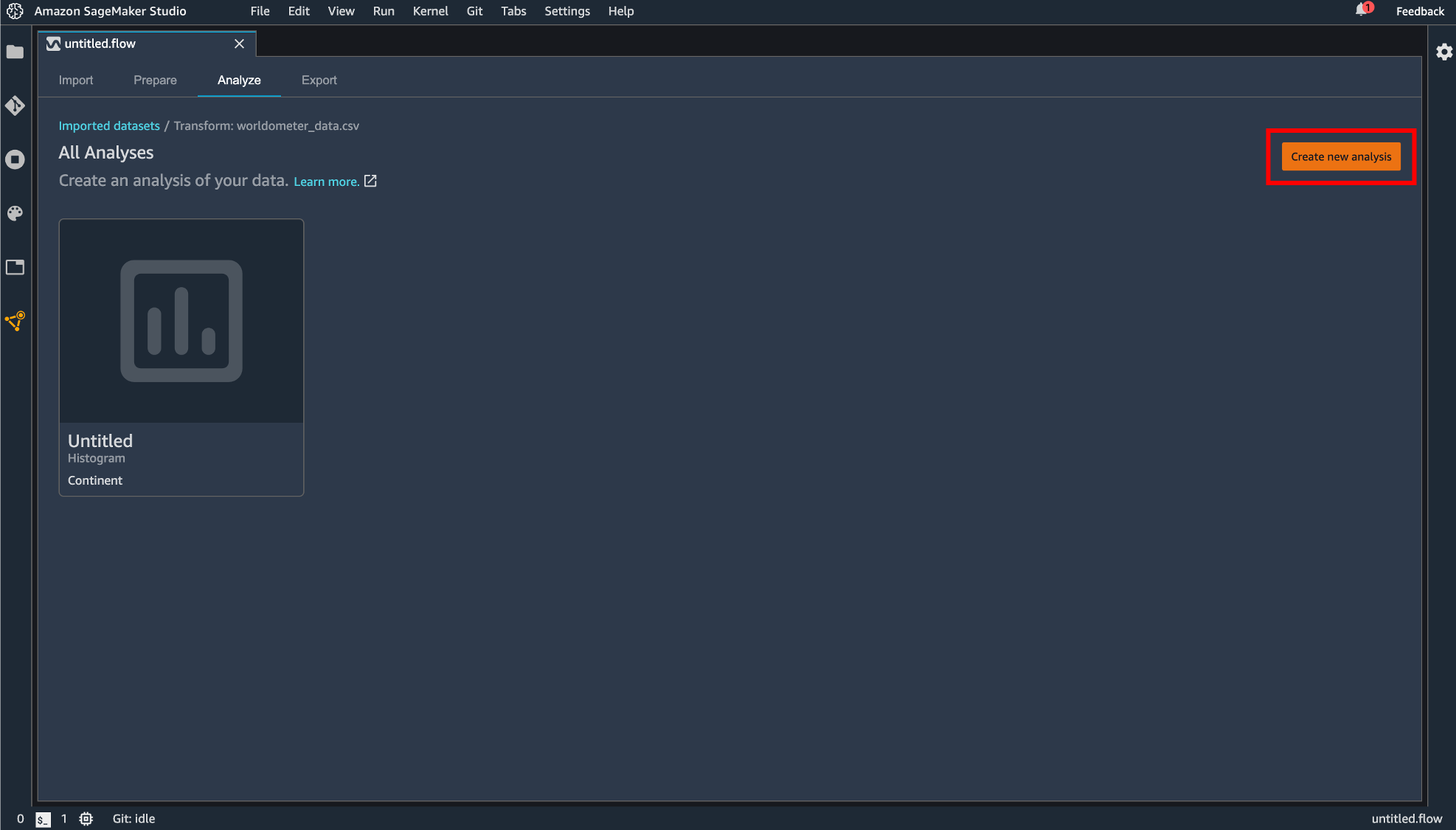Open SageMaker components graph icon
Screen dimensions: 1456x830
pyautogui.click(x=15, y=321)
